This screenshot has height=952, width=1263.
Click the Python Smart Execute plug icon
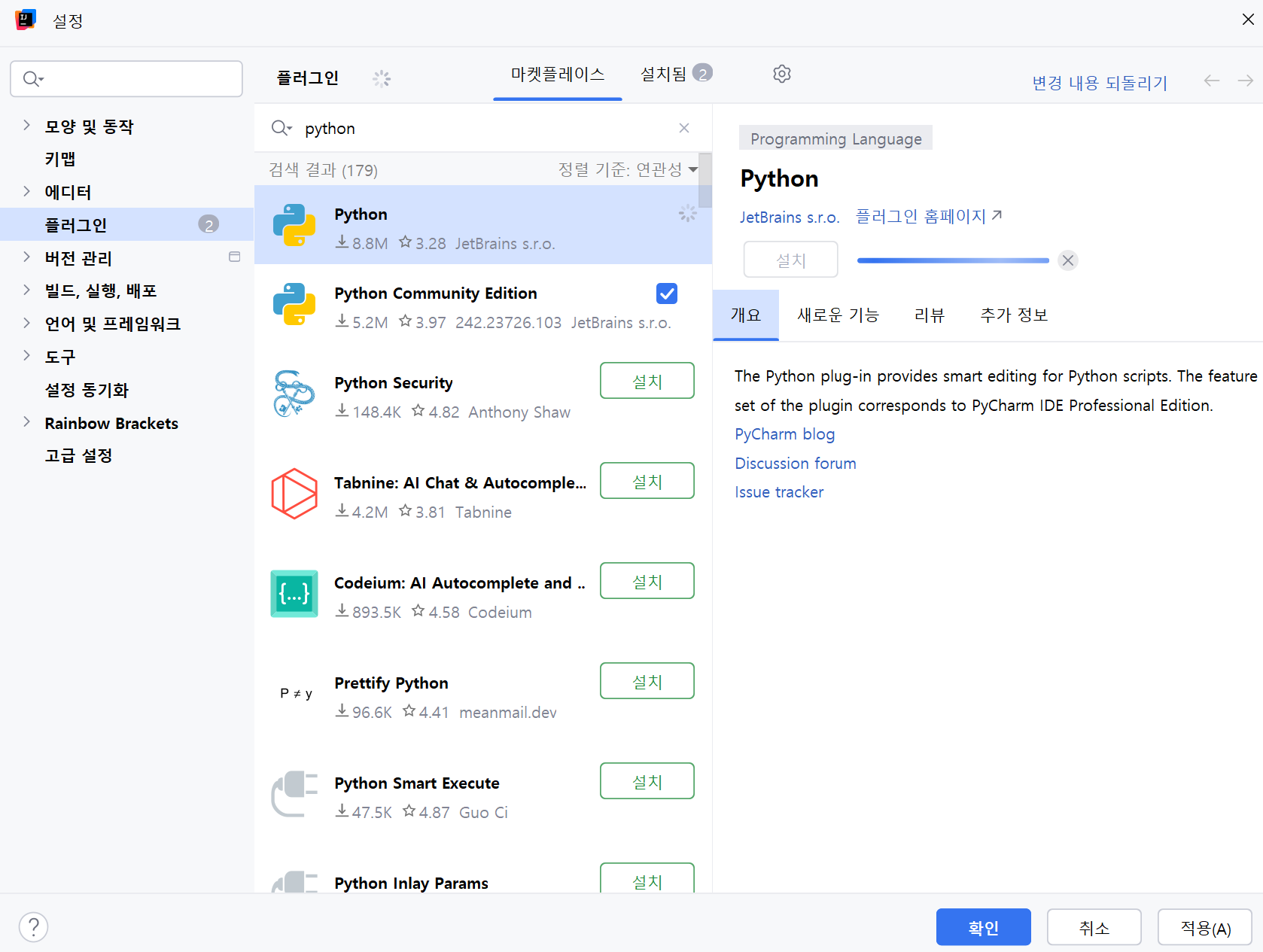coord(294,793)
